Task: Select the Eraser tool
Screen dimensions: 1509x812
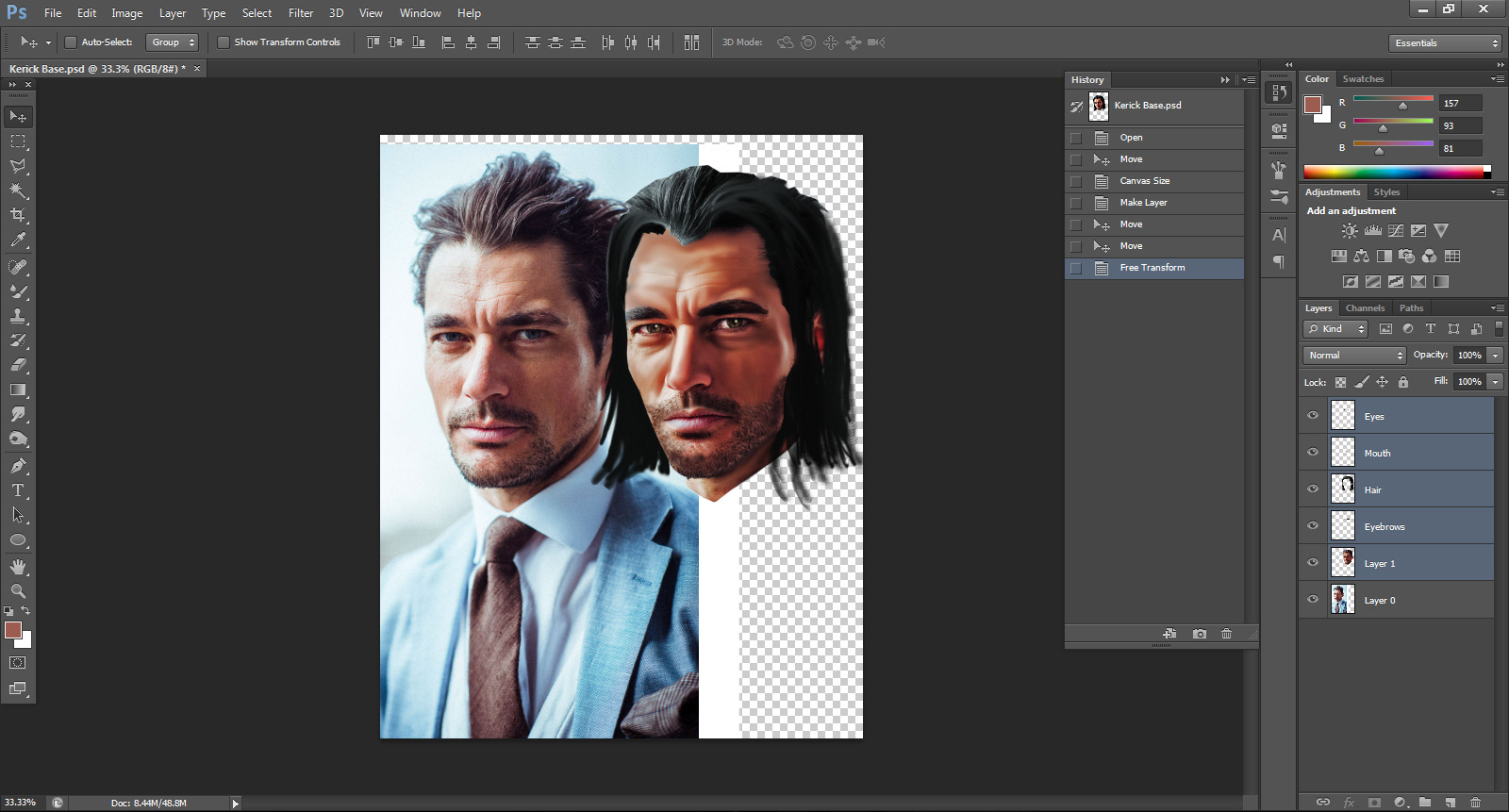Action: [x=18, y=365]
